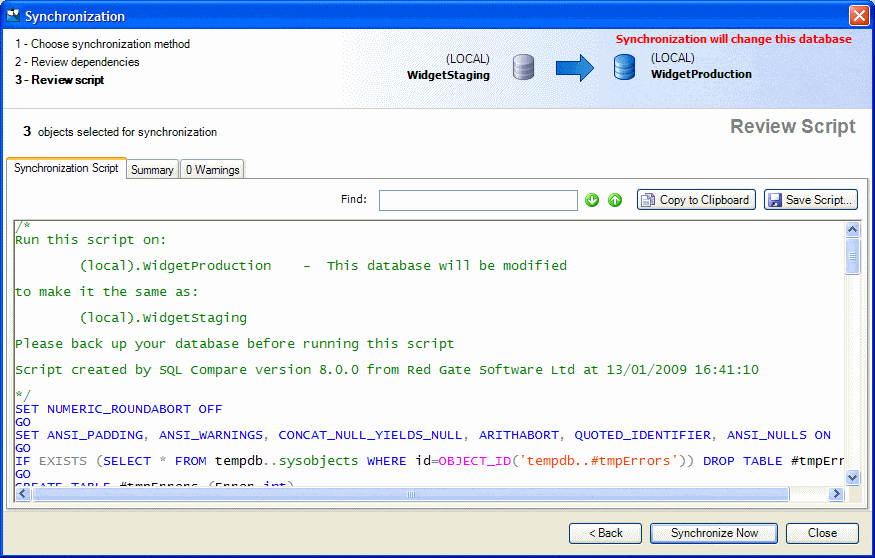The height and width of the screenshot is (558, 875).
Task: Click the horizontal scrollbar left arrow
Action: click(23, 494)
